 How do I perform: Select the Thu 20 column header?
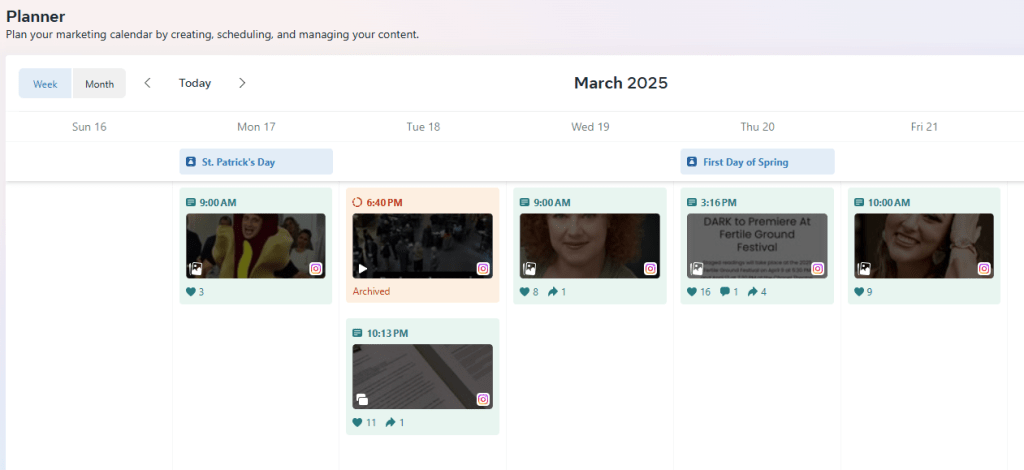[x=758, y=127]
